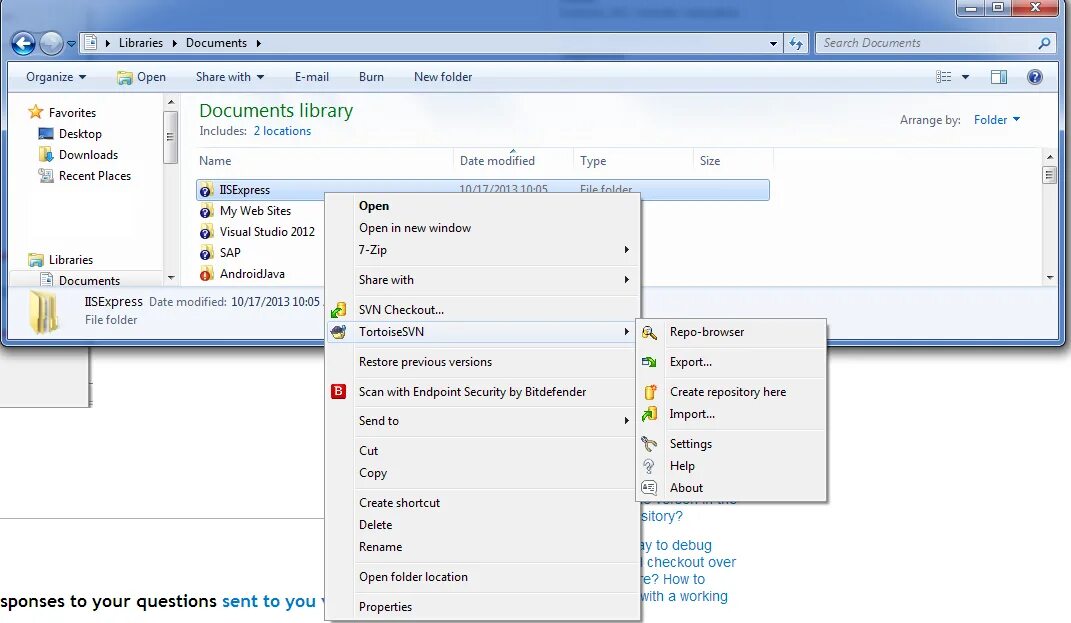Choose Cut from the context menu

click(x=482, y=451)
